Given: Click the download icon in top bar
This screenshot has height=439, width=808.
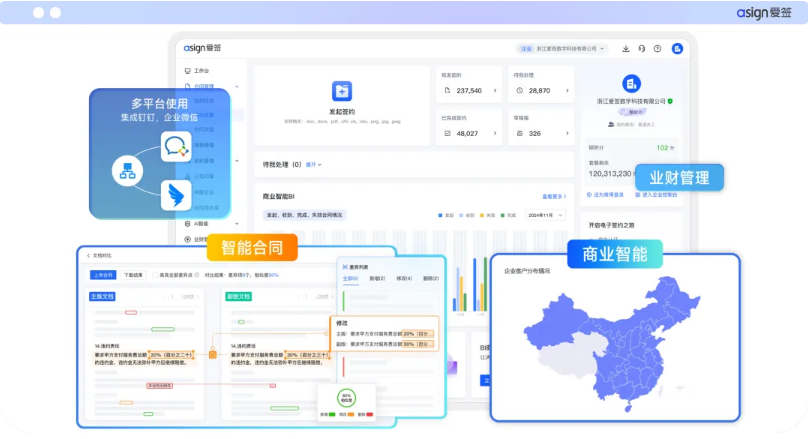Looking at the screenshot, I should (x=626, y=48).
